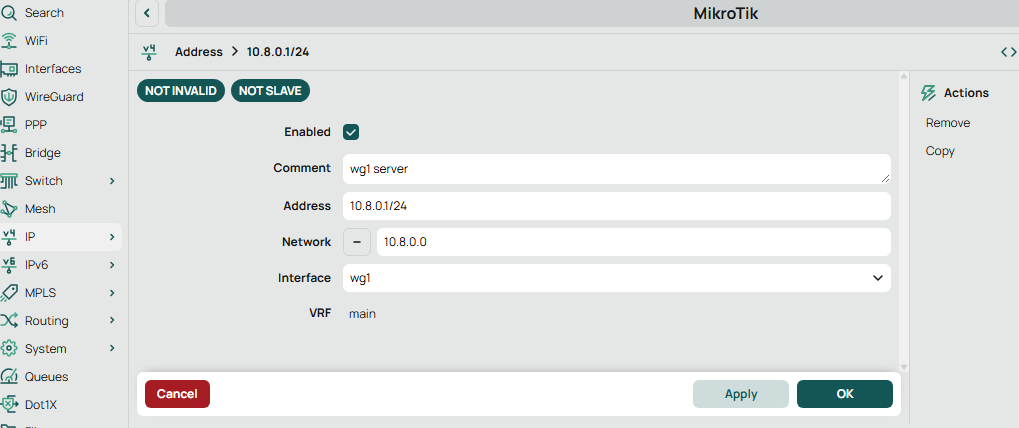Expand the IPv6 submenu chevron
This screenshot has height=428, width=1019.
pos(112,265)
